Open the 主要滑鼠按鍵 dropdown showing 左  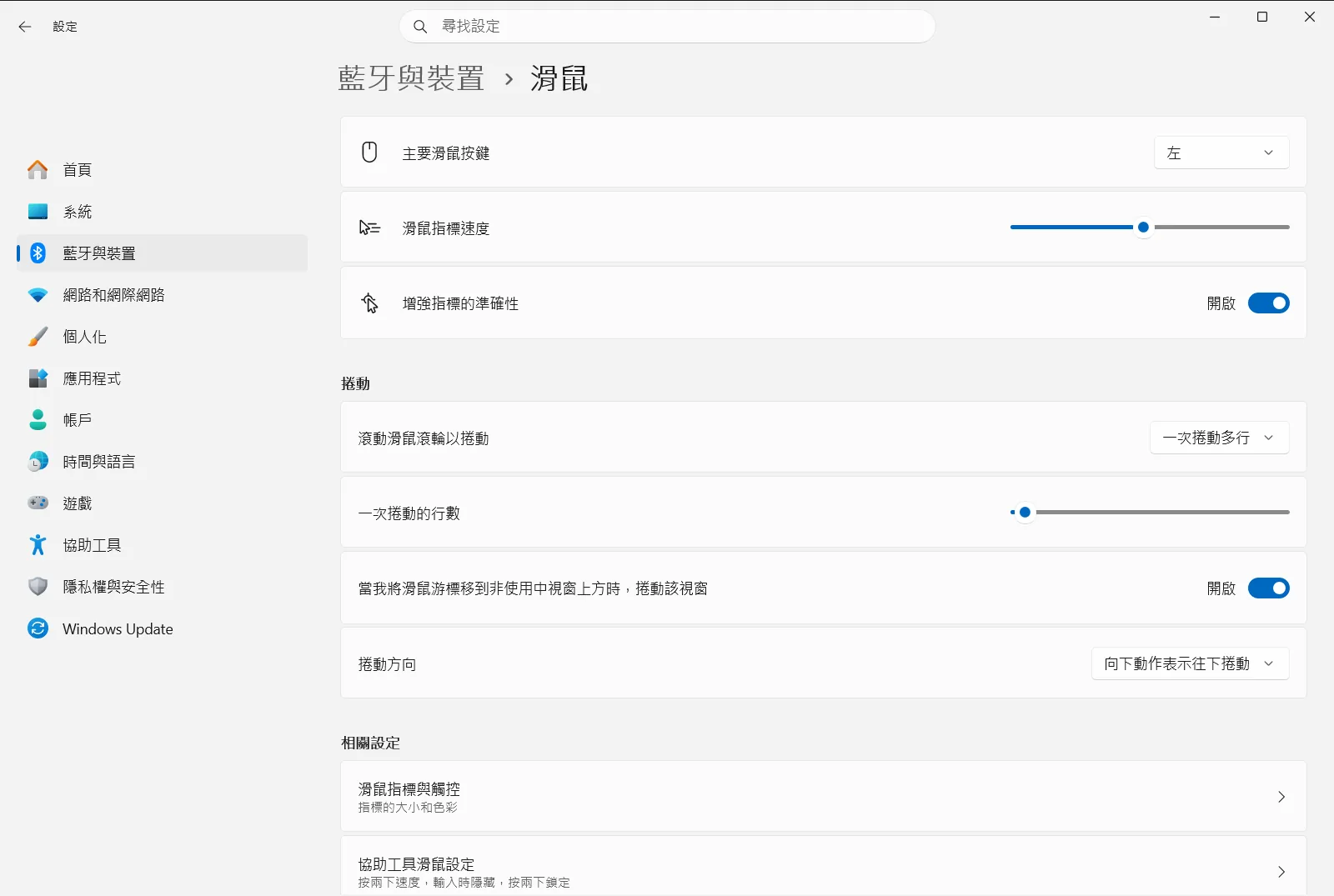click(1221, 153)
